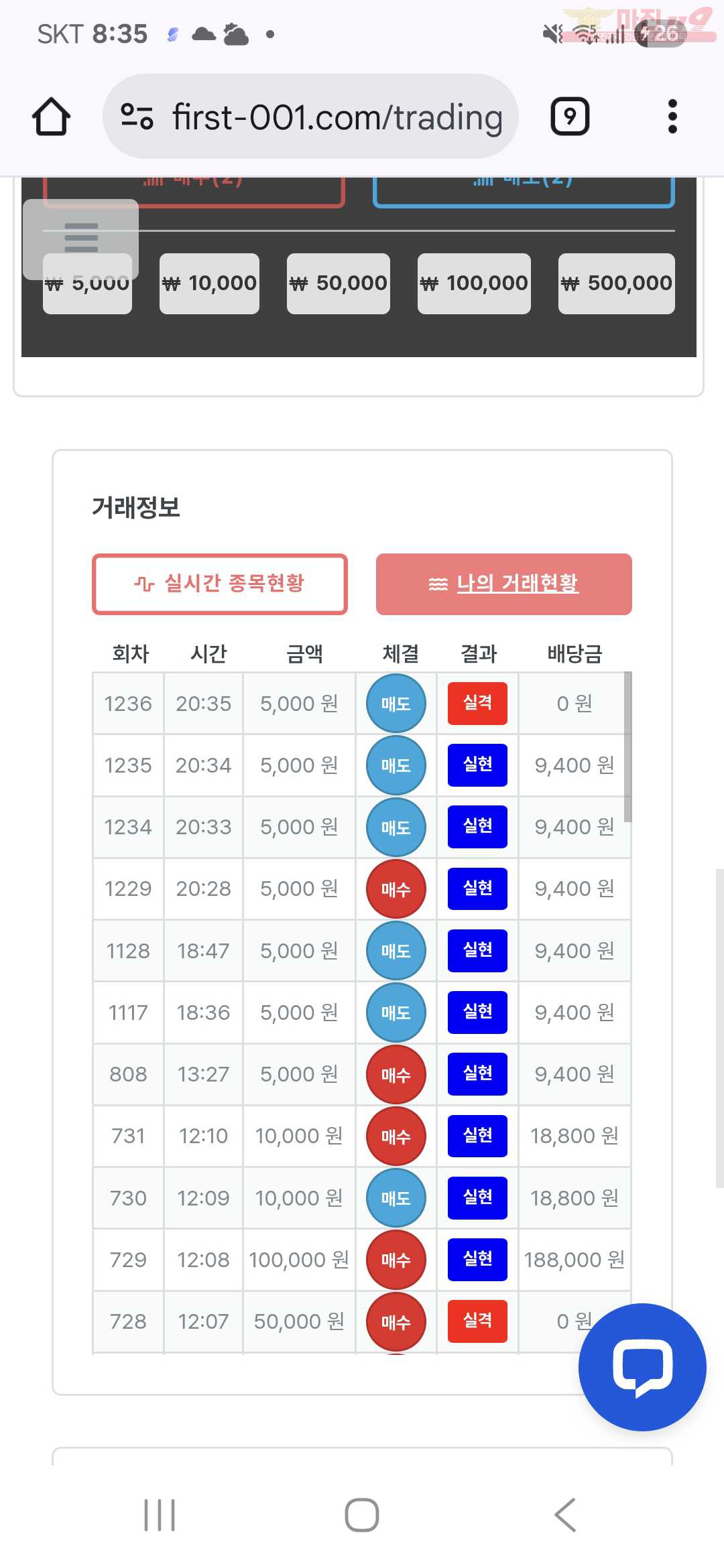724x1568 pixels.
Task: Tap the browser home icon
Action: (x=51, y=117)
